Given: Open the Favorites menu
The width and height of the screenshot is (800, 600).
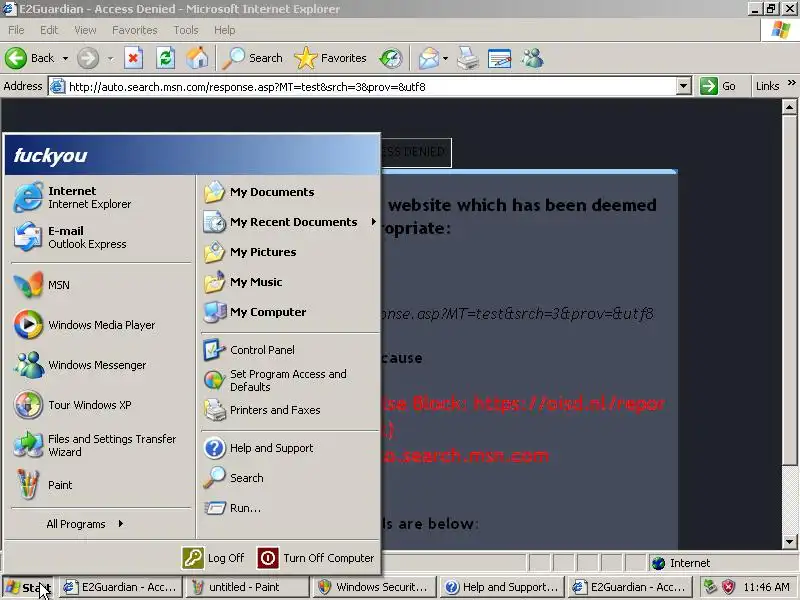Looking at the screenshot, I should [135, 30].
